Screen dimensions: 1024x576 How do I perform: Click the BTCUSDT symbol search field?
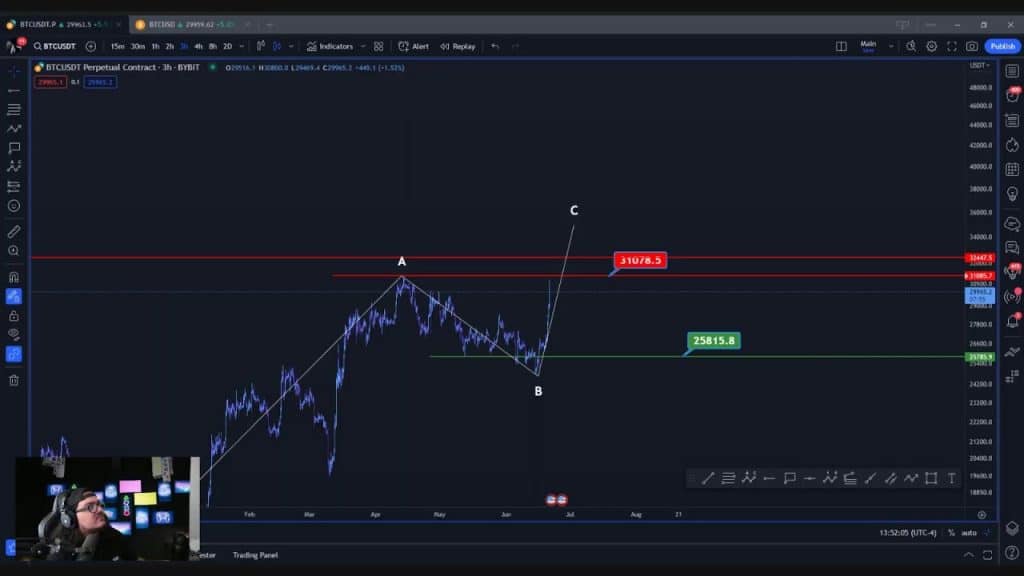click(x=55, y=46)
